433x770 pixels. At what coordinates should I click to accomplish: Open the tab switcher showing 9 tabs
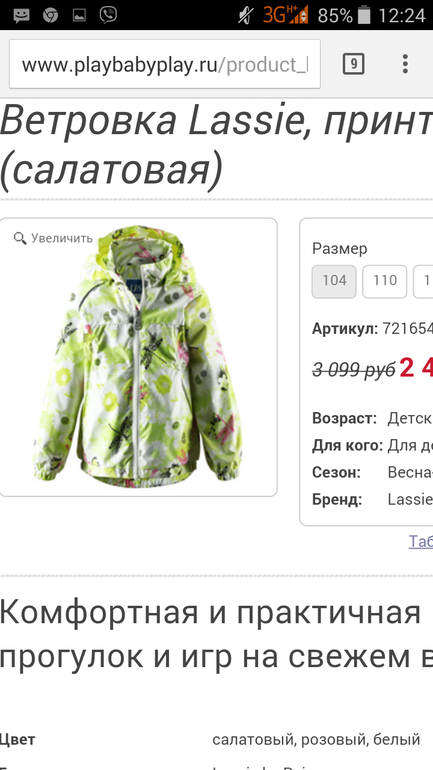tap(353, 64)
